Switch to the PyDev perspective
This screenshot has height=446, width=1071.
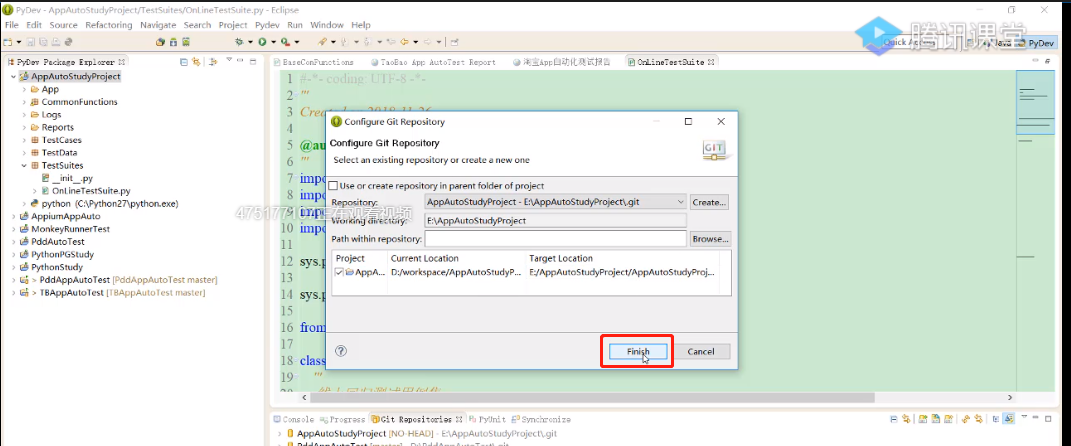click(x=1035, y=42)
